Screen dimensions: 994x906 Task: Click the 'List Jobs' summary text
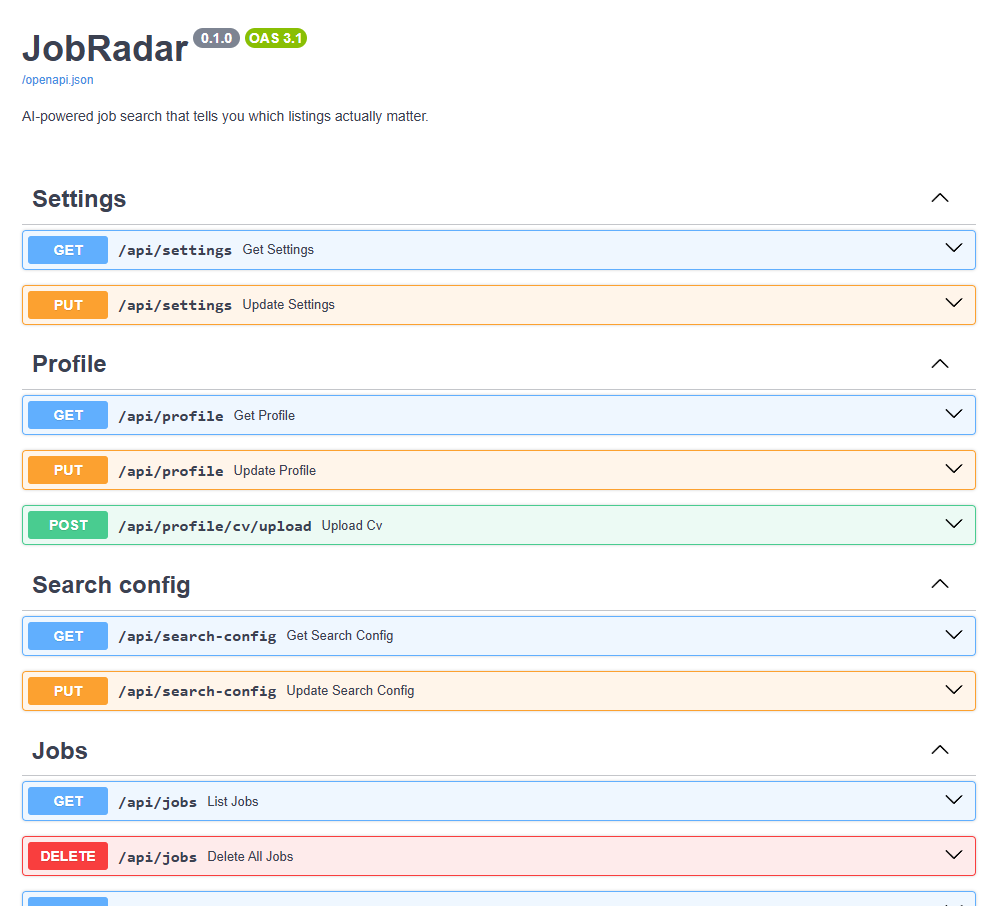click(233, 801)
